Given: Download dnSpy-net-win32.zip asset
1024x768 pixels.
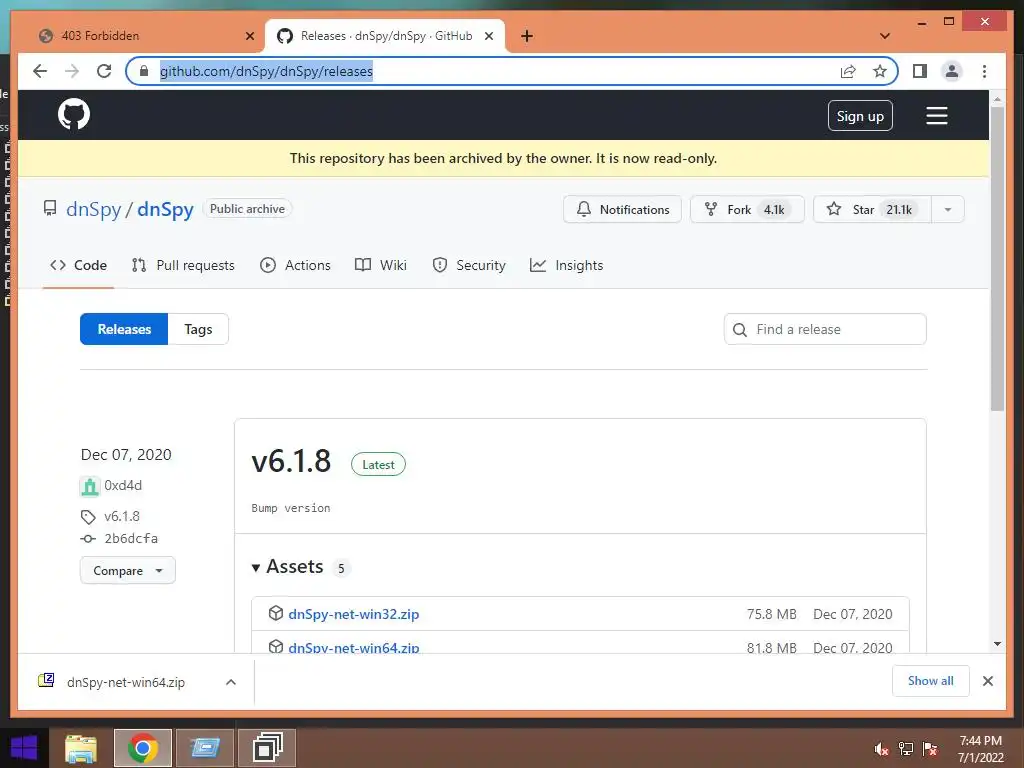Looking at the screenshot, I should (x=353, y=614).
